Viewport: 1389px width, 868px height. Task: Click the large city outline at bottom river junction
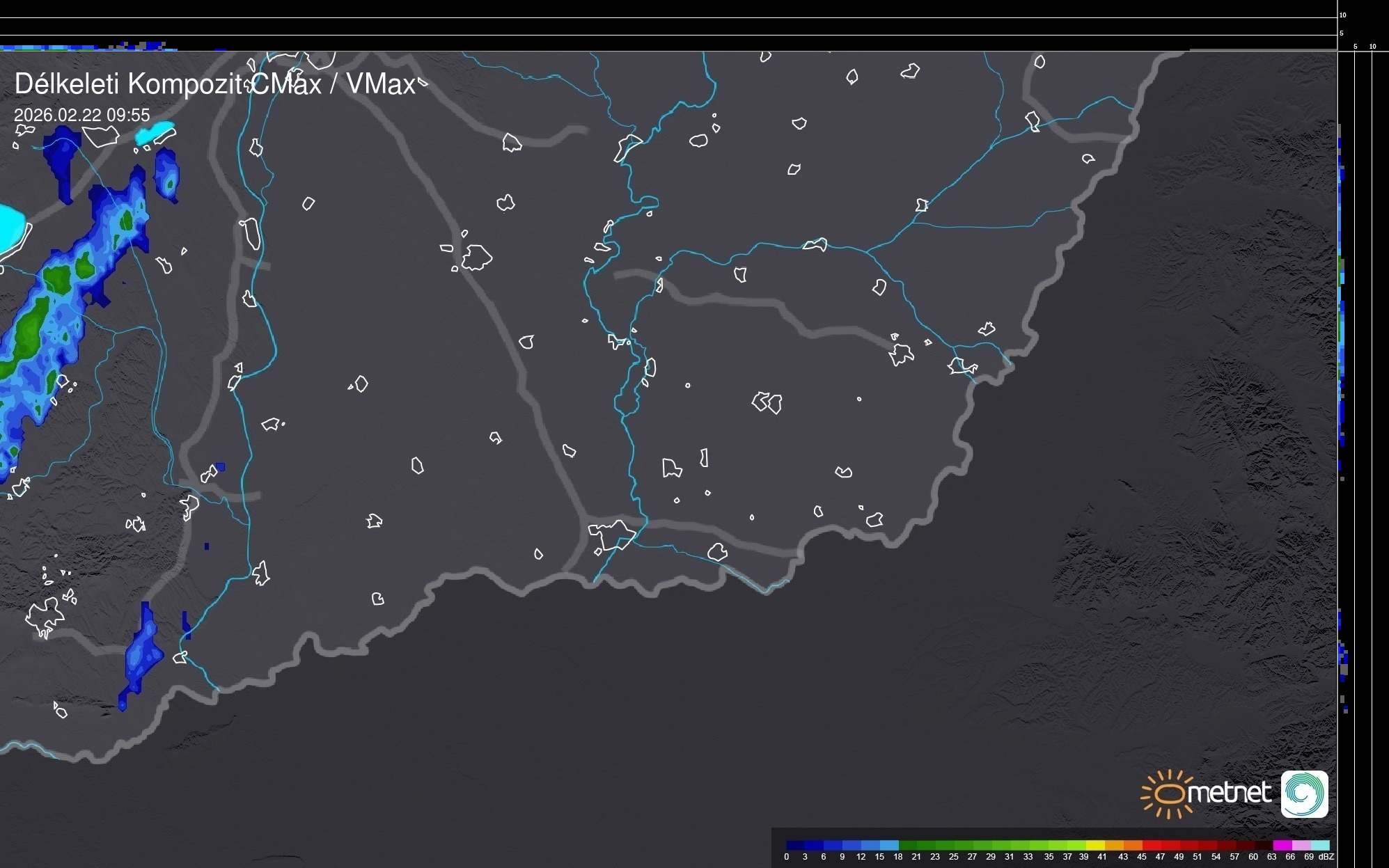point(612,535)
